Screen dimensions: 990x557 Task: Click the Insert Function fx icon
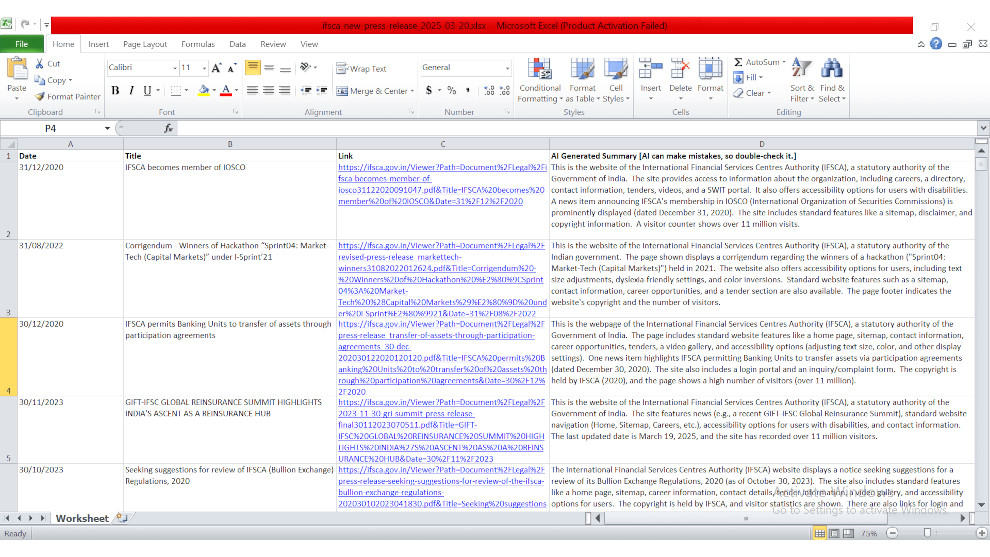point(169,128)
